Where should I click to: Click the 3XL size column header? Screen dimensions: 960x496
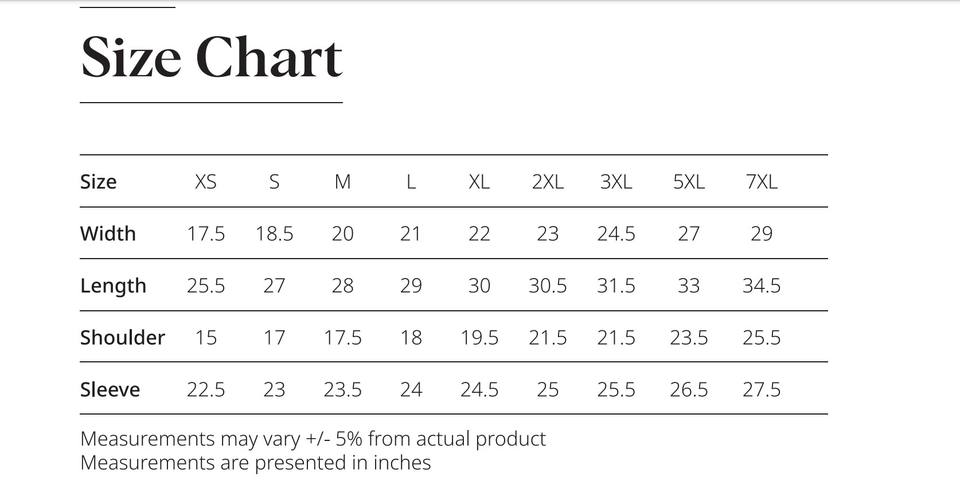tap(616, 182)
